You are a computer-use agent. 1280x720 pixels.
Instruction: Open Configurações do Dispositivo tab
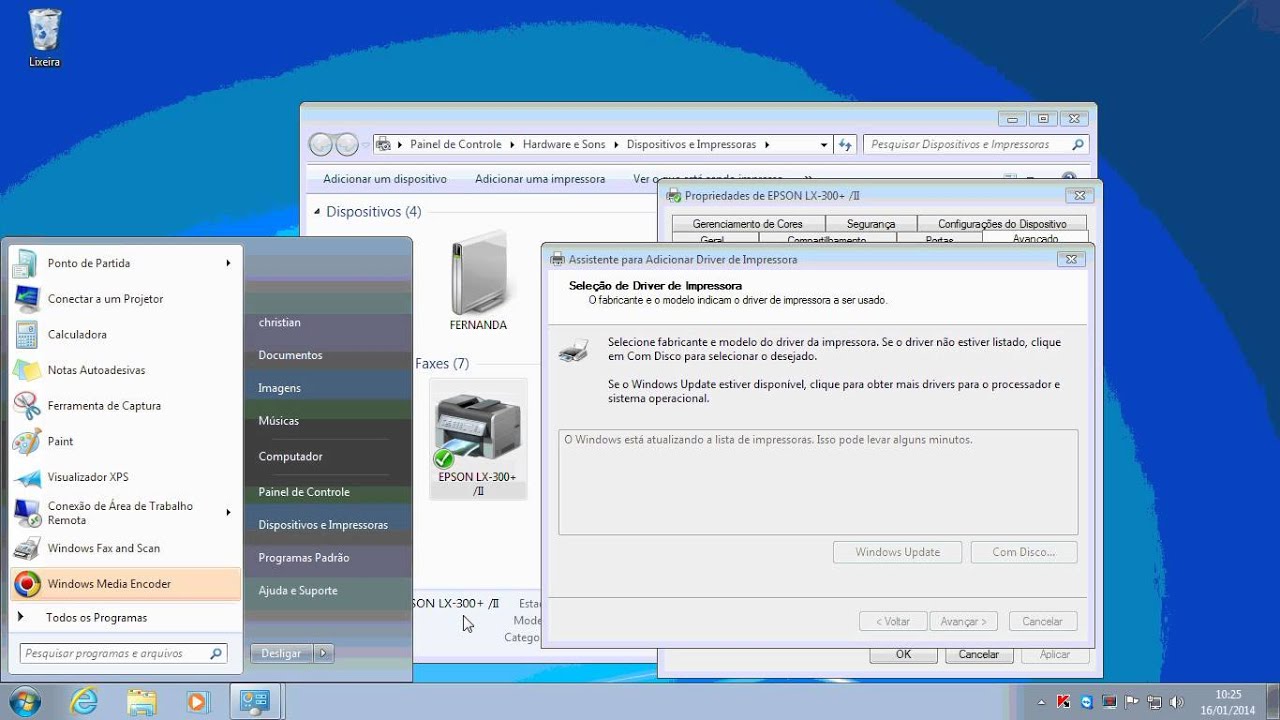1002,224
